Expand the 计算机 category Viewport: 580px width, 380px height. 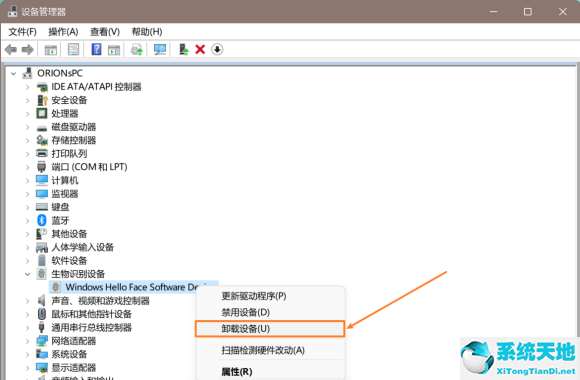pos(27,181)
